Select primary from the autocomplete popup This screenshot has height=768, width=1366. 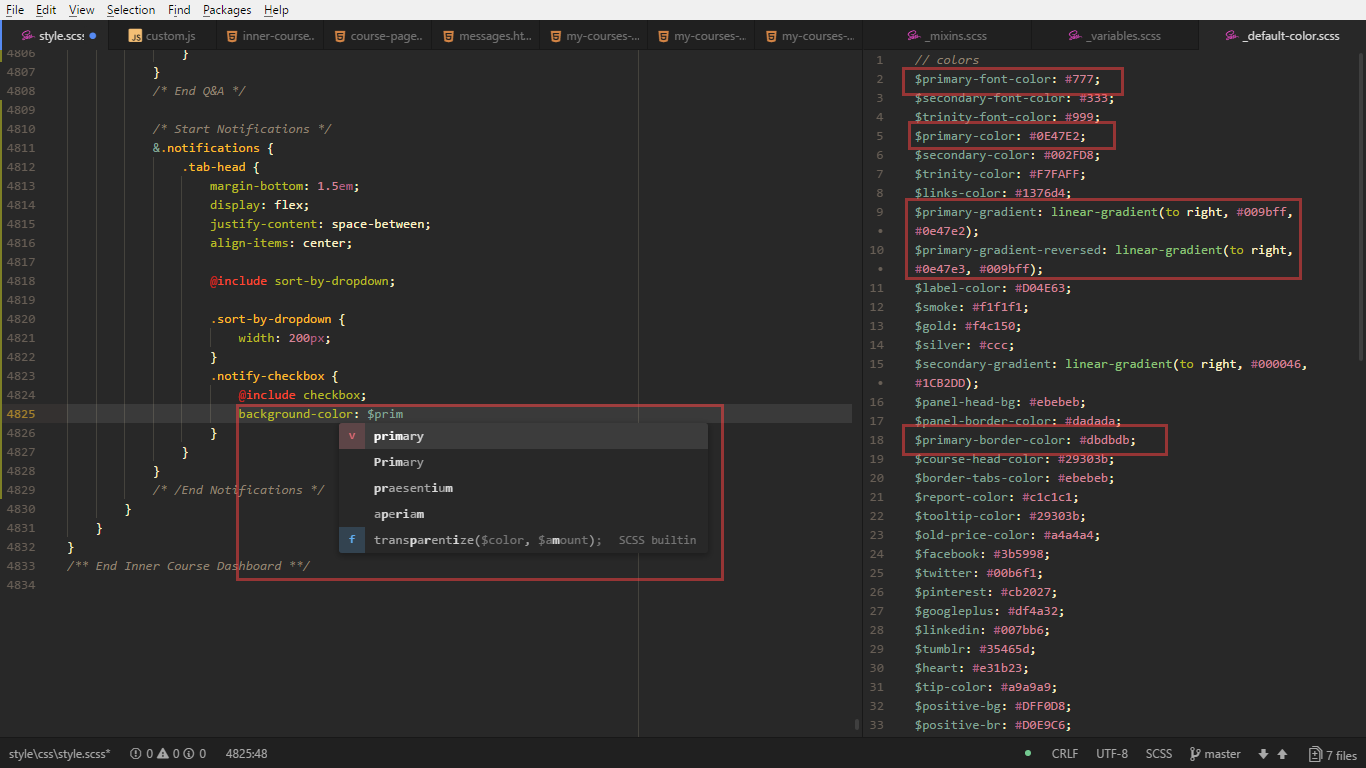pyautogui.click(x=399, y=436)
